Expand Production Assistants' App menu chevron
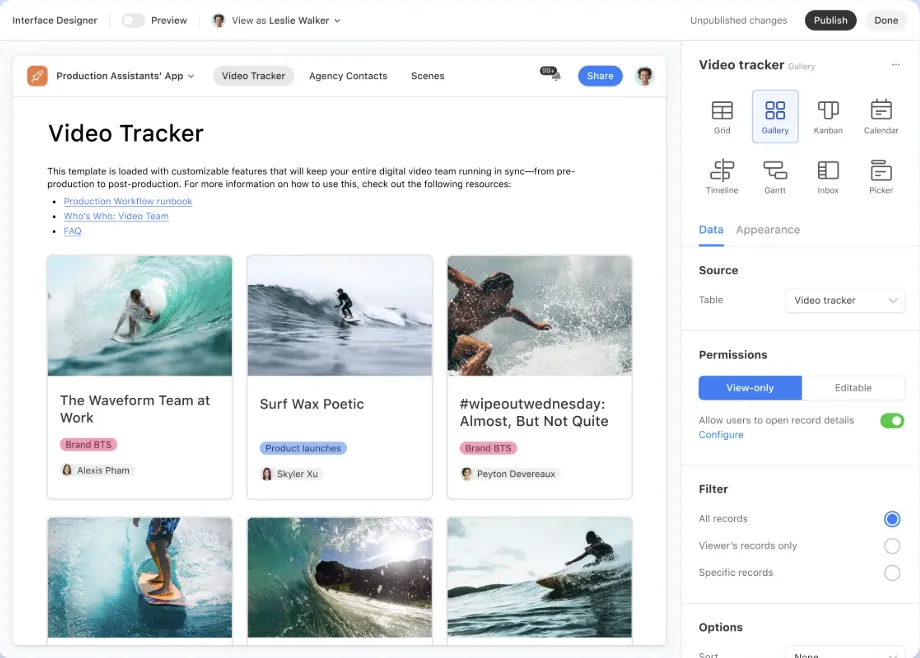Image resolution: width=920 pixels, height=658 pixels. tap(191, 76)
